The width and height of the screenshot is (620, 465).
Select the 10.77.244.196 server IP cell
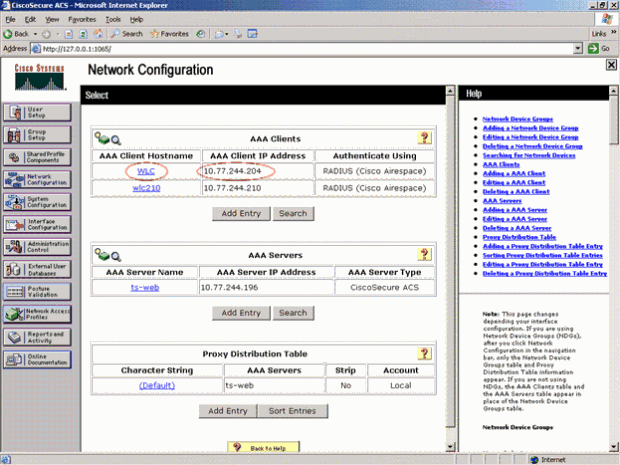tap(266, 287)
